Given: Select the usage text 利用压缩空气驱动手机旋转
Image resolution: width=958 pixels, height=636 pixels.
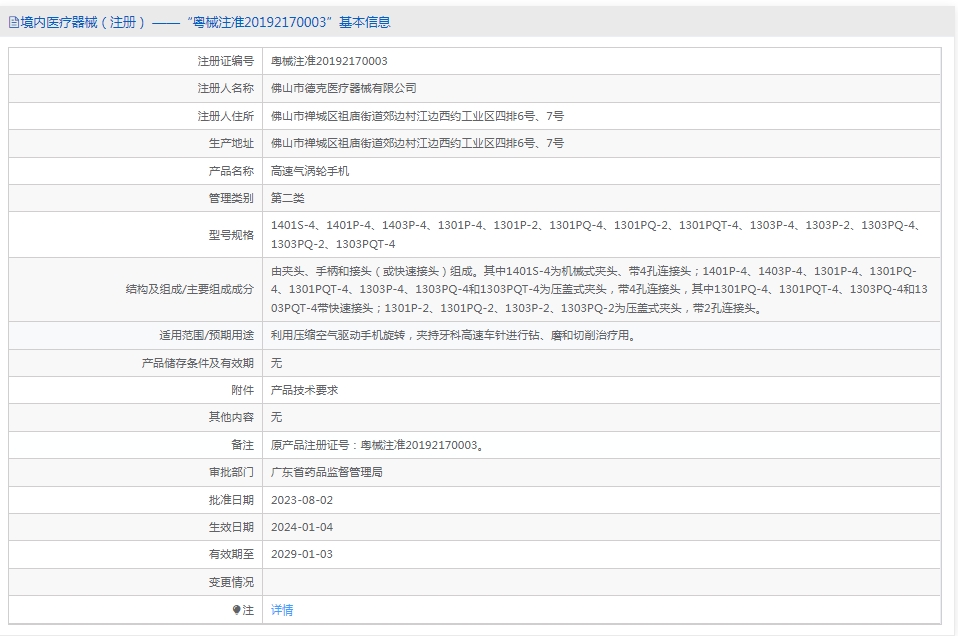Looking at the screenshot, I should [455, 335].
